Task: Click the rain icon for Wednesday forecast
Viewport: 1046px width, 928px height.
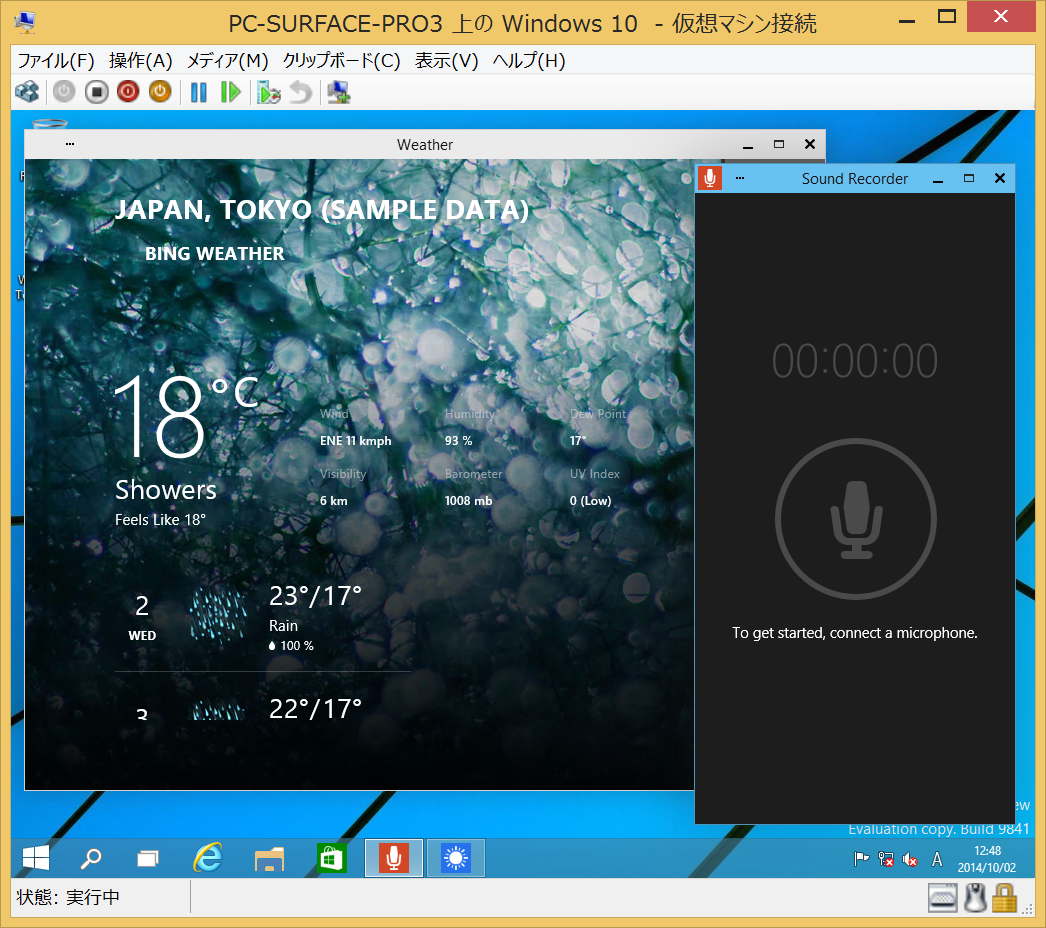Action: [x=218, y=615]
